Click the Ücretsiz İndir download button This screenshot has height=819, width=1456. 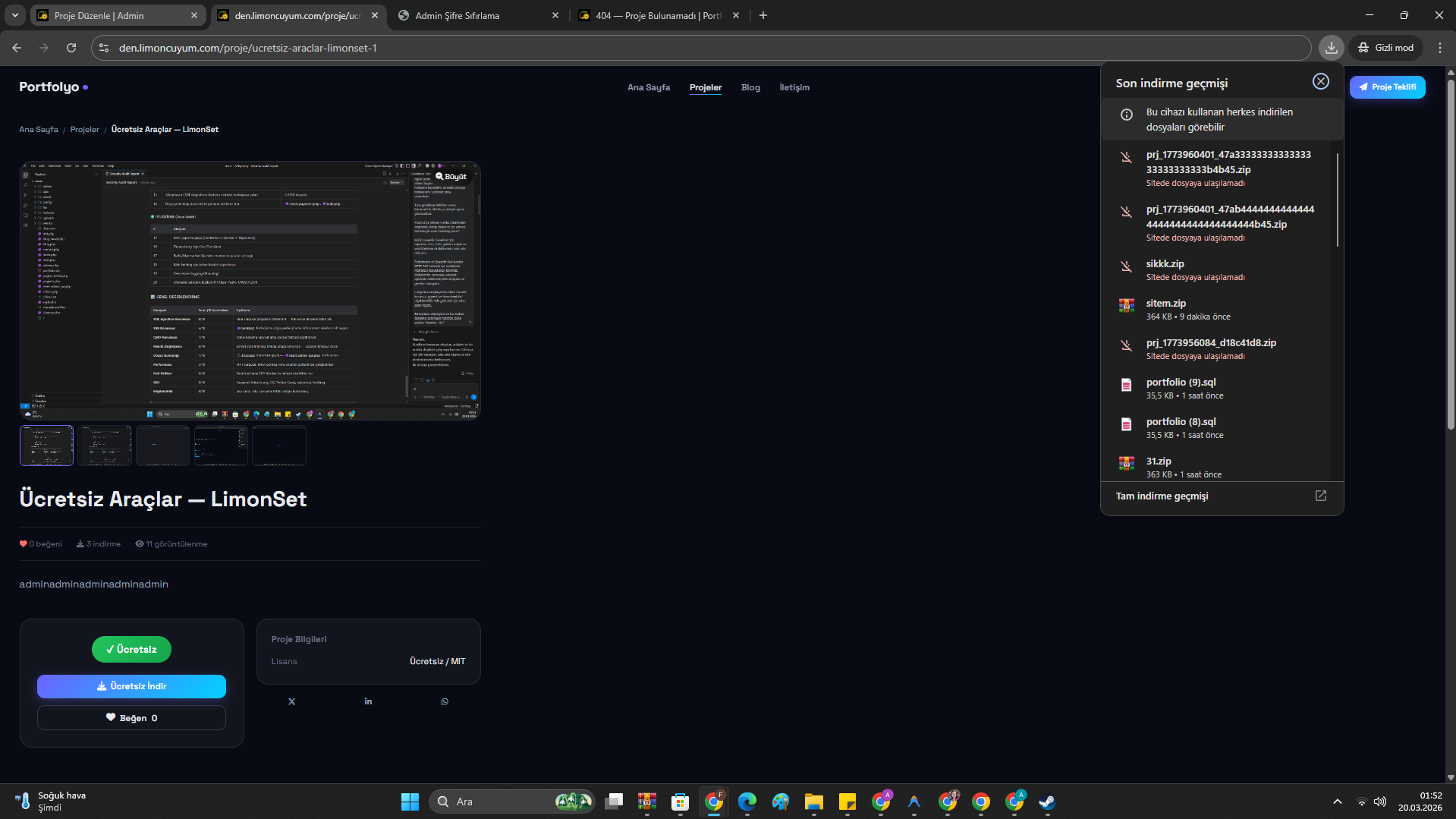tap(131, 686)
